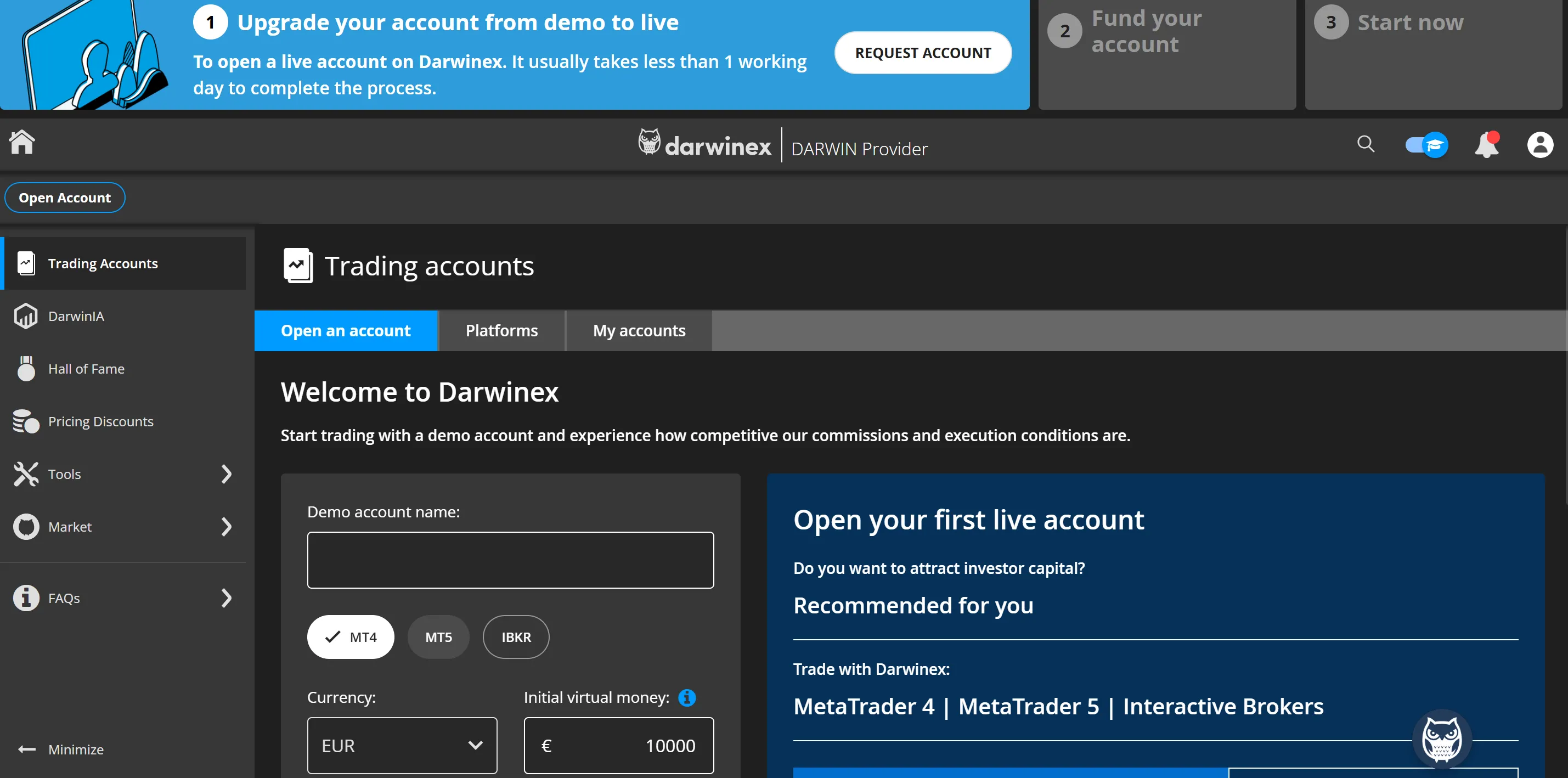Click the Welcome to Darwinex heading
Viewport: 1568px width, 778px height.
click(x=419, y=392)
